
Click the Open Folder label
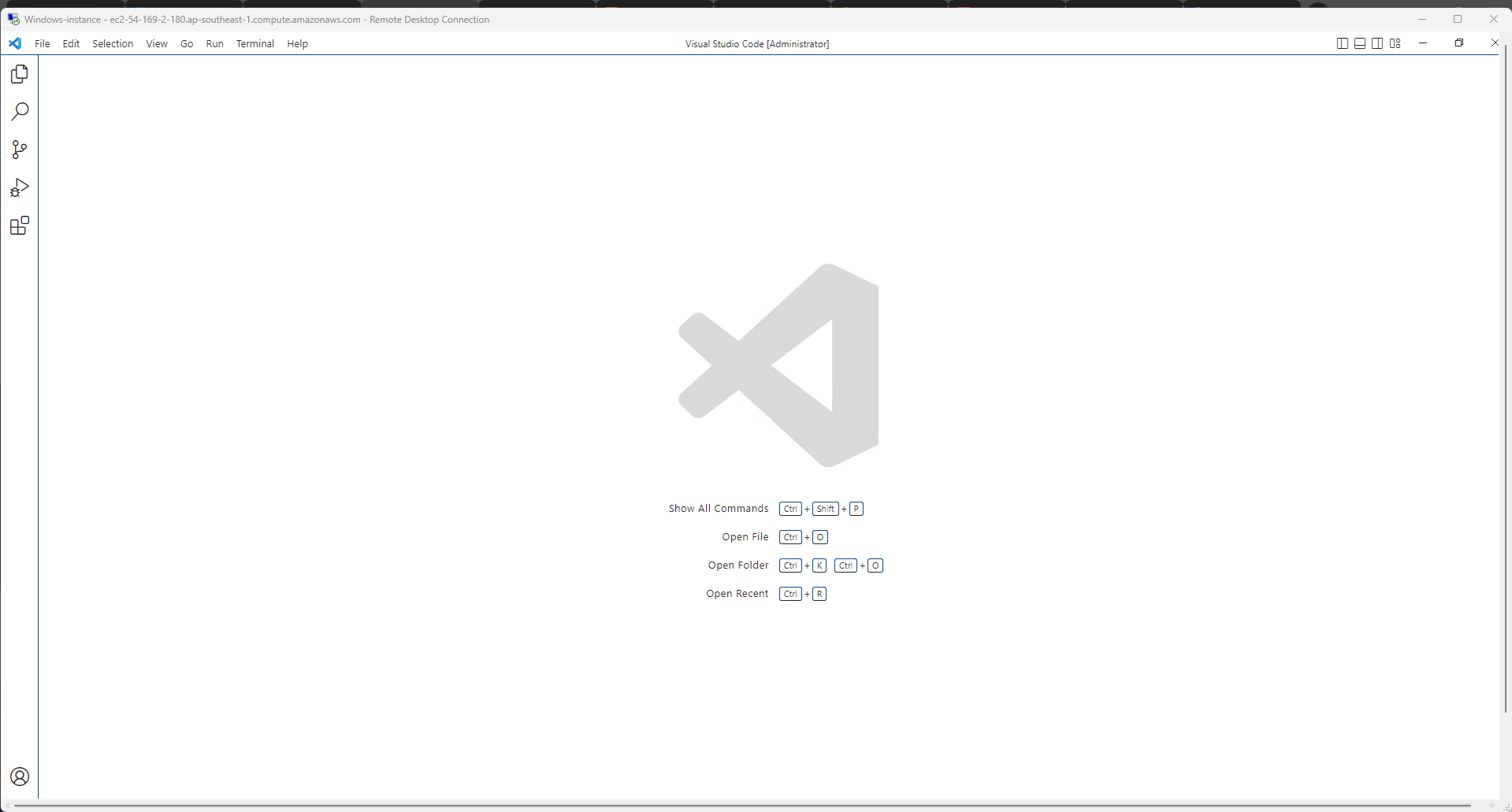[x=738, y=565]
